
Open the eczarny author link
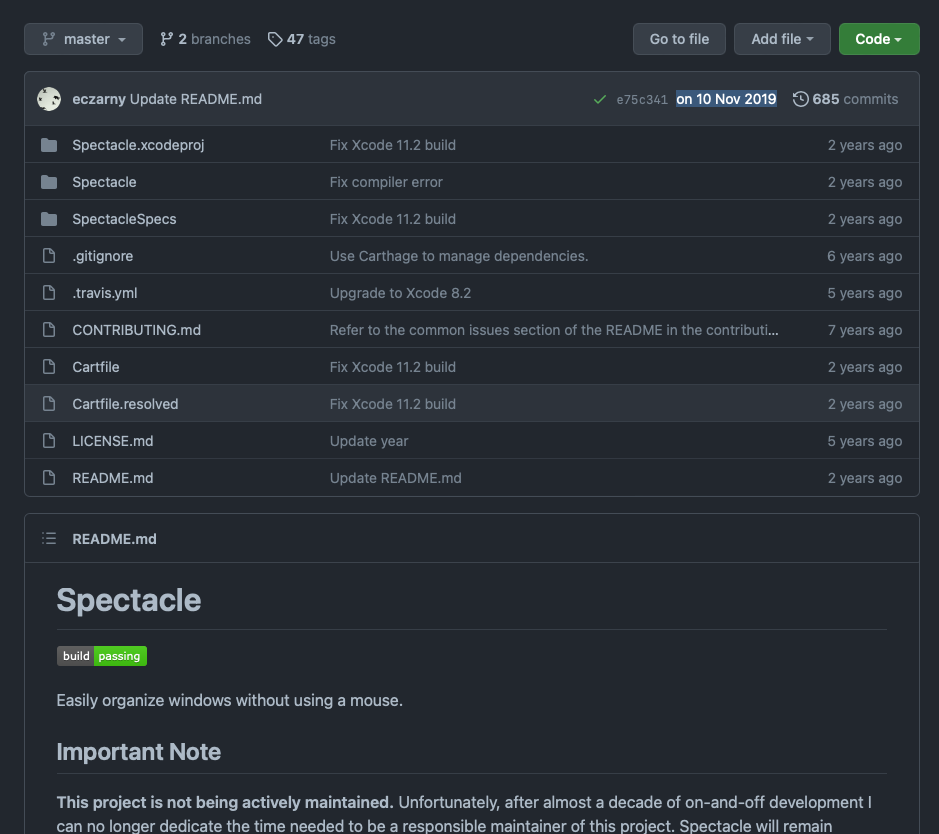coord(99,99)
